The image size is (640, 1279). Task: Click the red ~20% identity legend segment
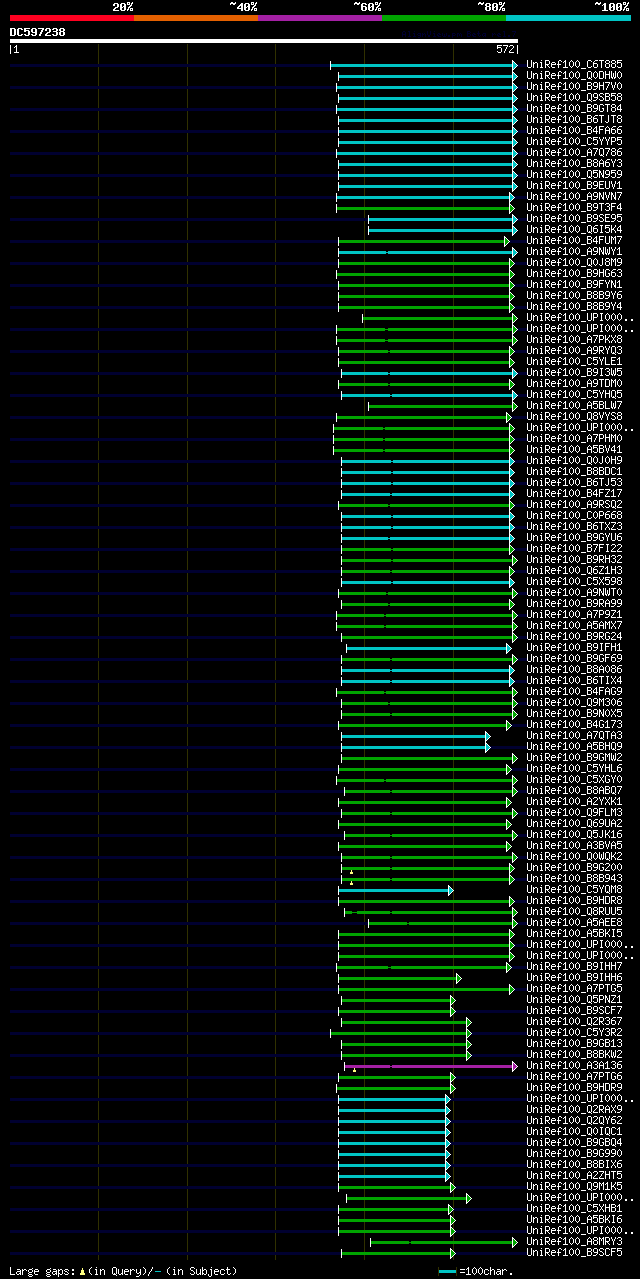pyautogui.click(x=71, y=17)
